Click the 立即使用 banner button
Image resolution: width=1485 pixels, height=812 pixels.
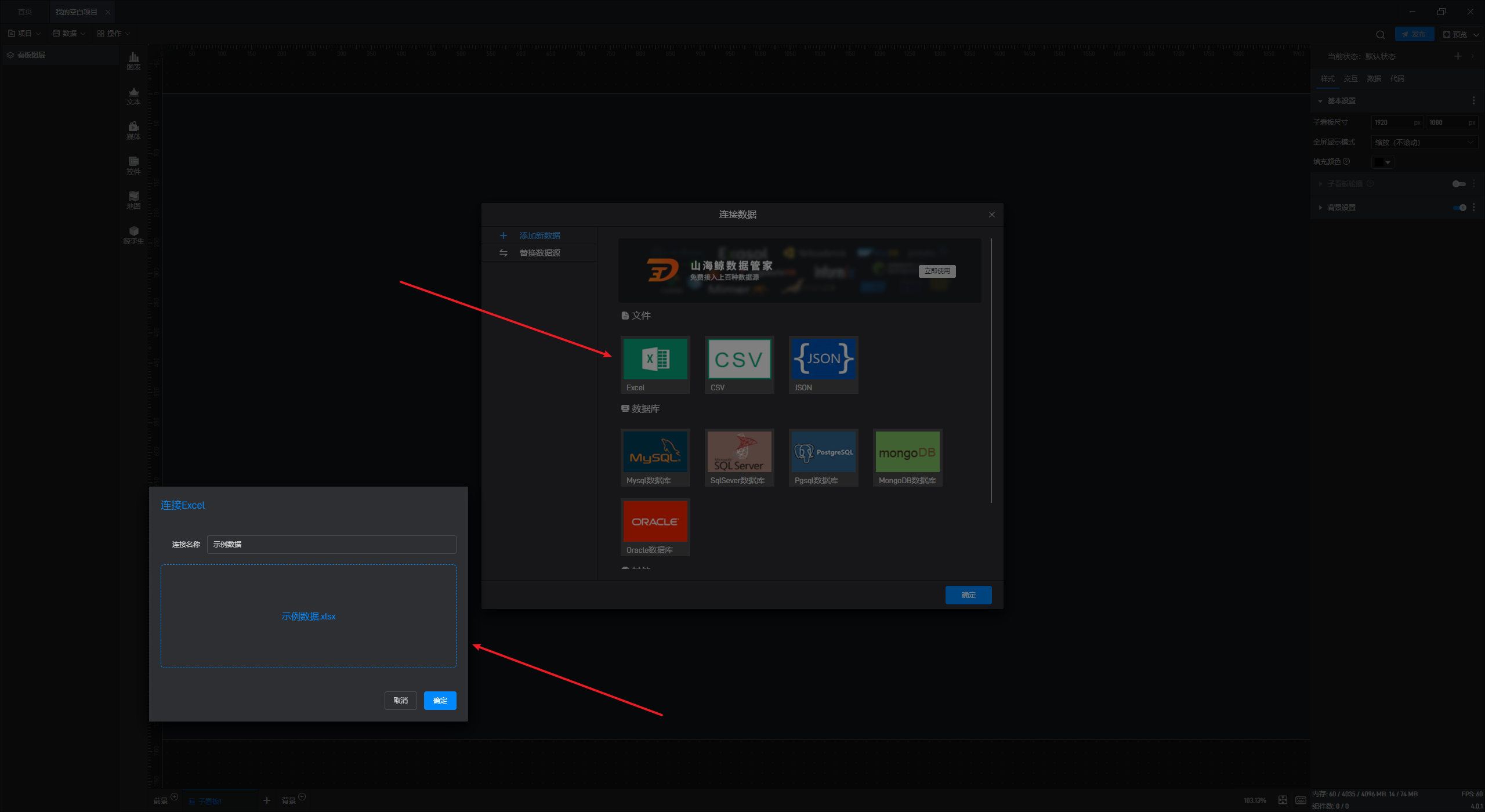click(937, 271)
